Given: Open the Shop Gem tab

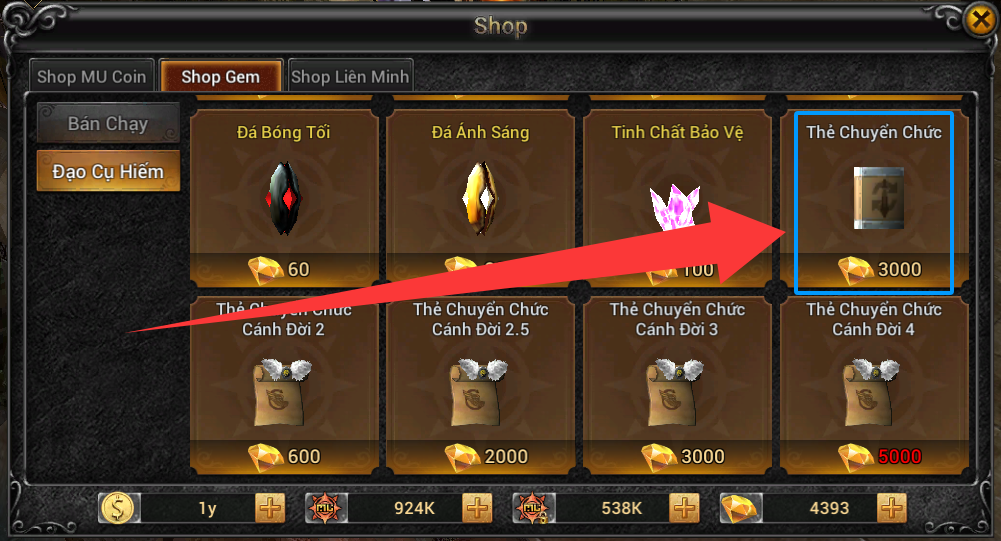Looking at the screenshot, I should (x=221, y=76).
